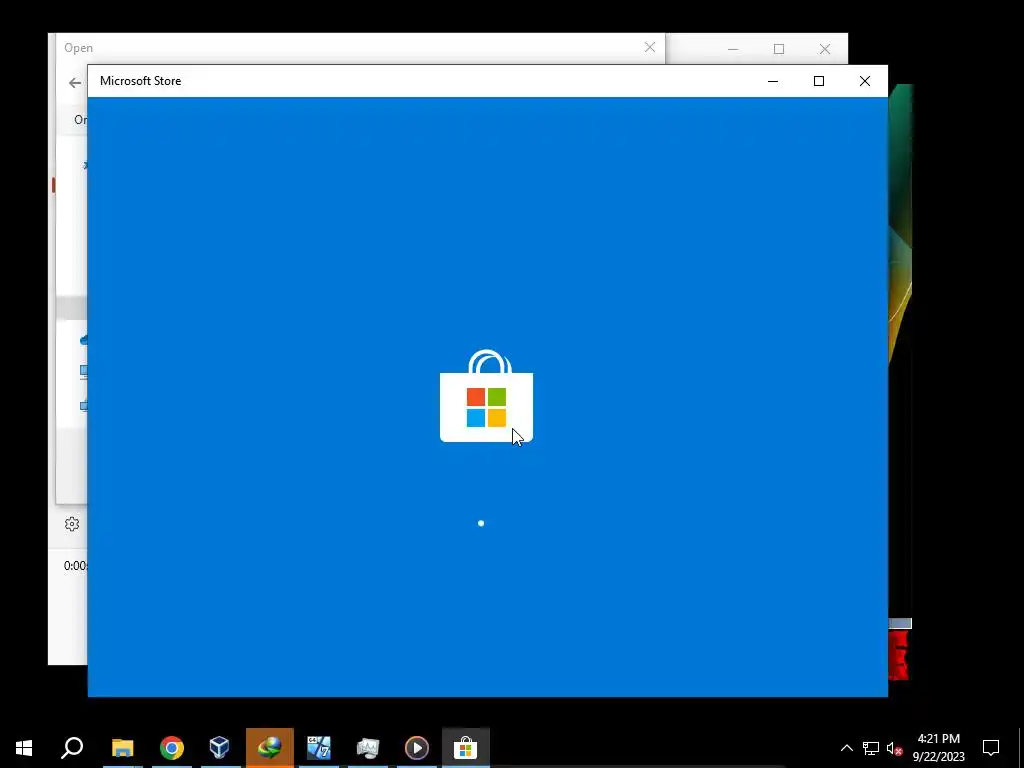
Task: Launch Google Chrome from taskbar
Action: click(x=172, y=748)
